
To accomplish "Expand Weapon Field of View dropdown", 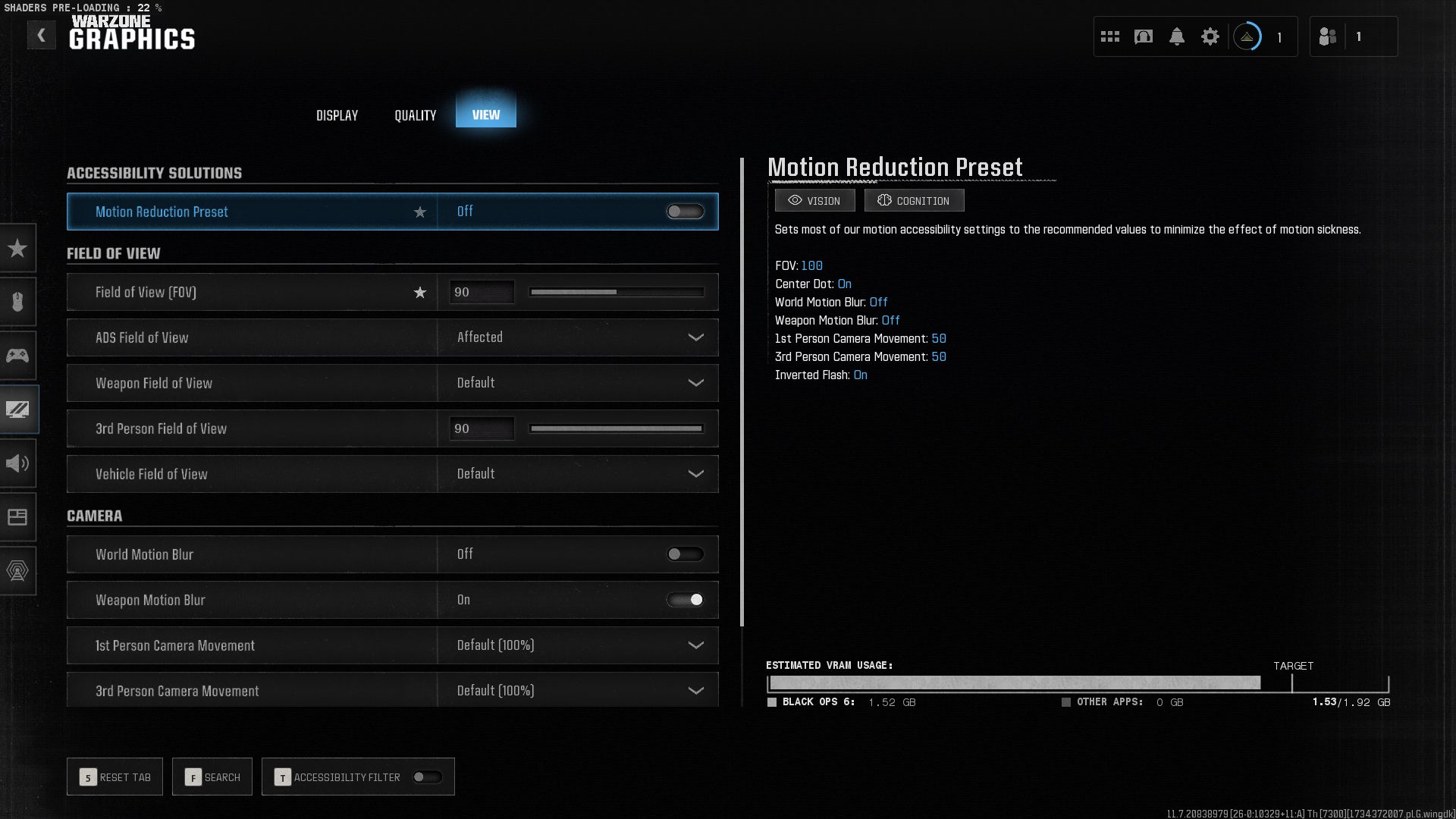I will pyautogui.click(x=695, y=383).
